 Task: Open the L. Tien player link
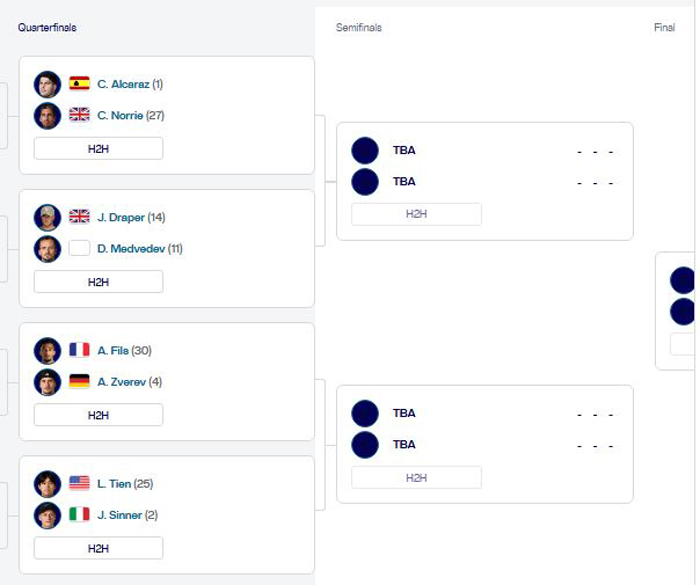114,483
